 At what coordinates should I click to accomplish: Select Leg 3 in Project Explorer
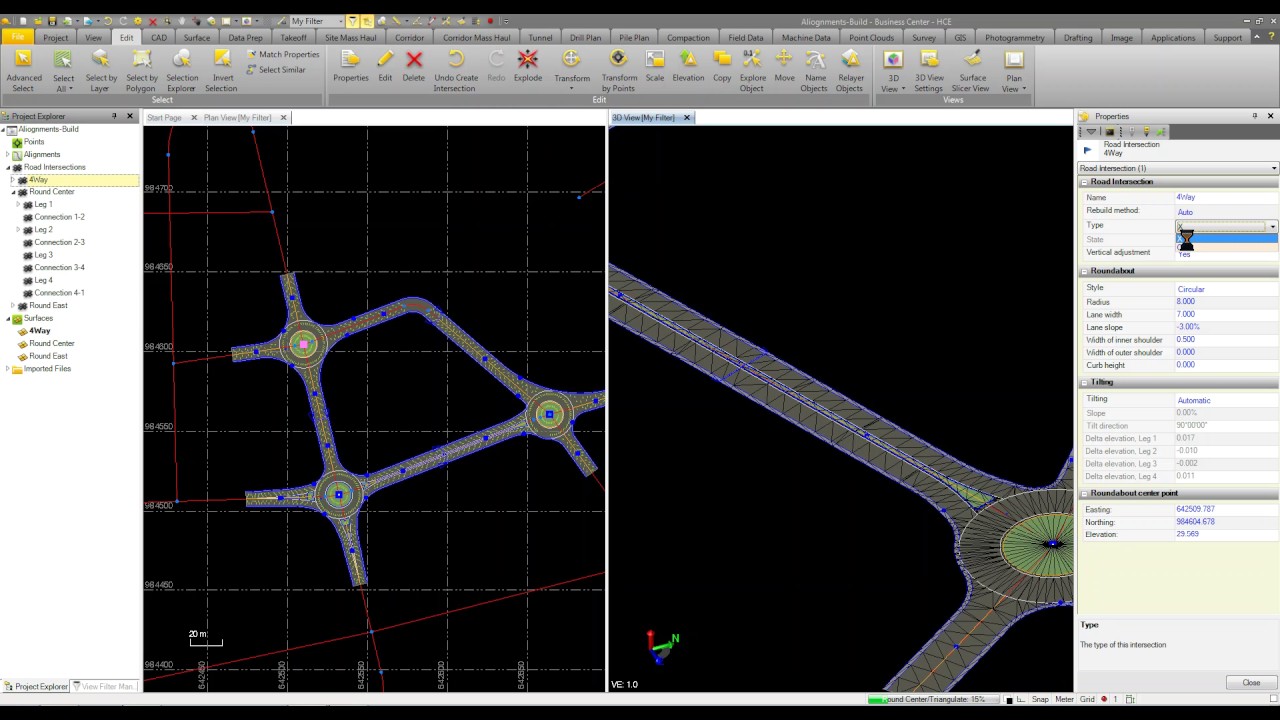click(43, 255)
